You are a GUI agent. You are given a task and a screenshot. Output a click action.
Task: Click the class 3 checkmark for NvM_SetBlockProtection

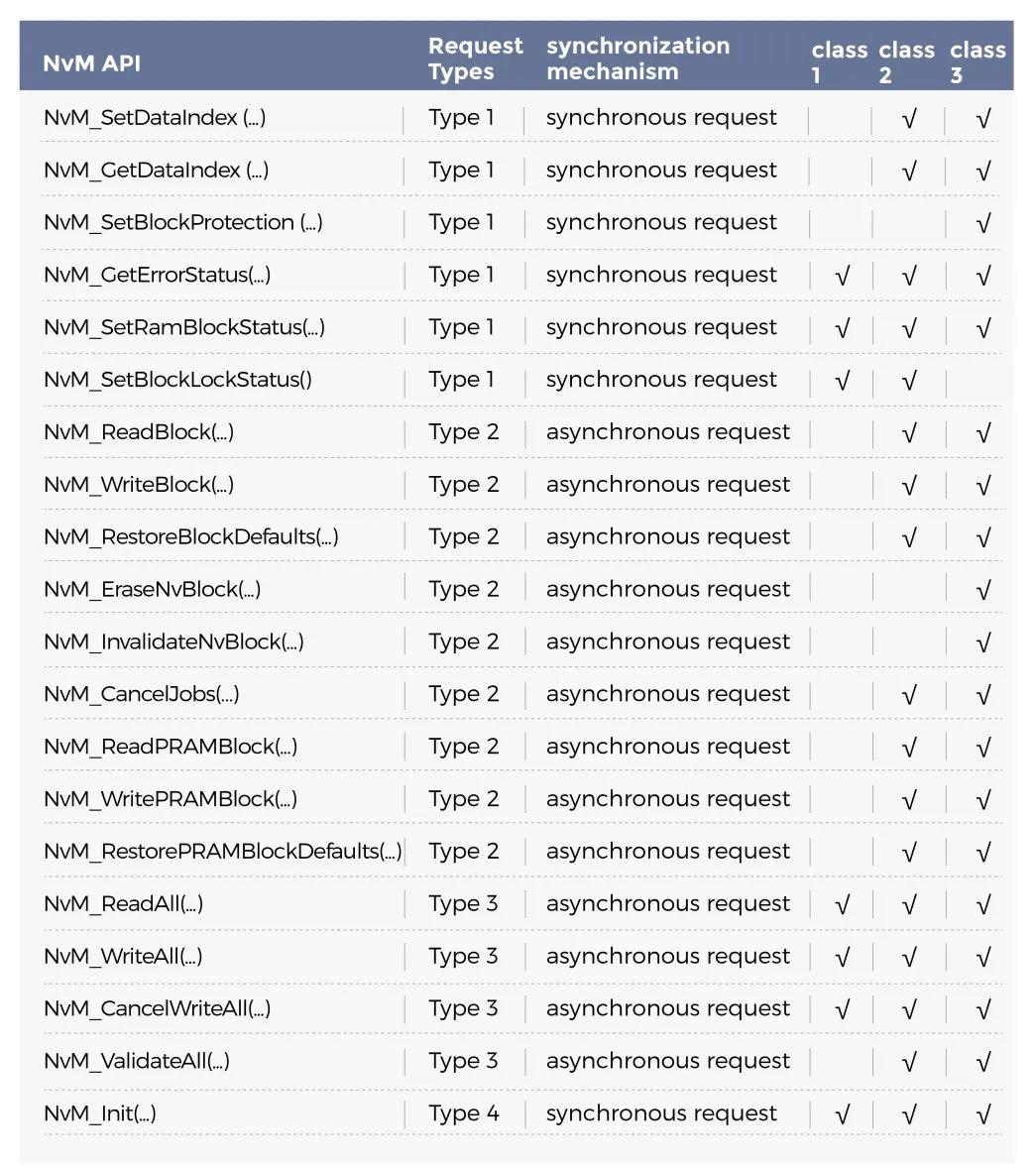[x=982, y=224]
